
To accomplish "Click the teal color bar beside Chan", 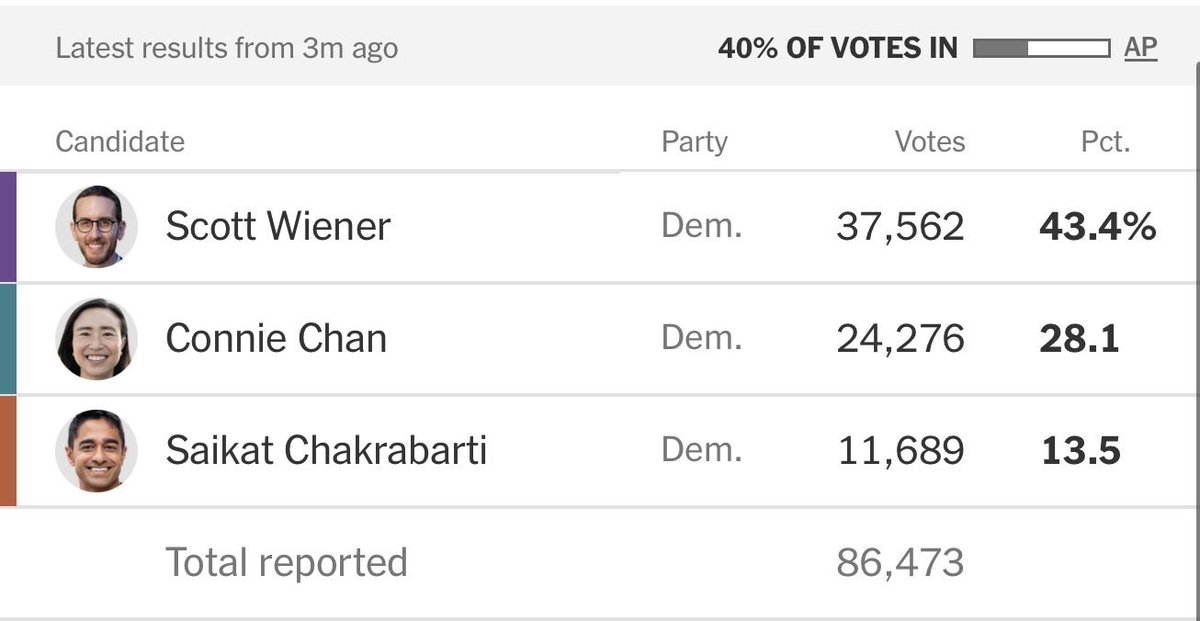I will [x=8, y=339].
